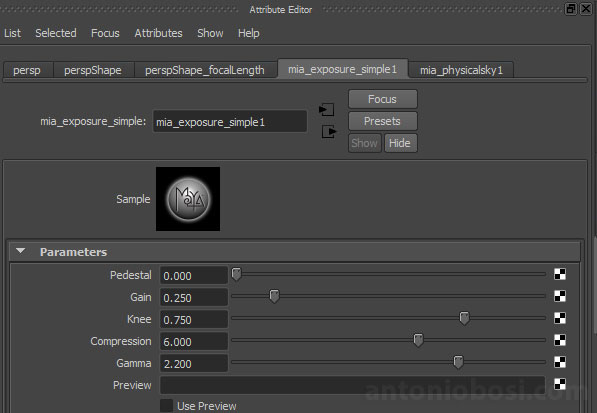Click the Maya sample swatch thumbnail

pos(188,199)
